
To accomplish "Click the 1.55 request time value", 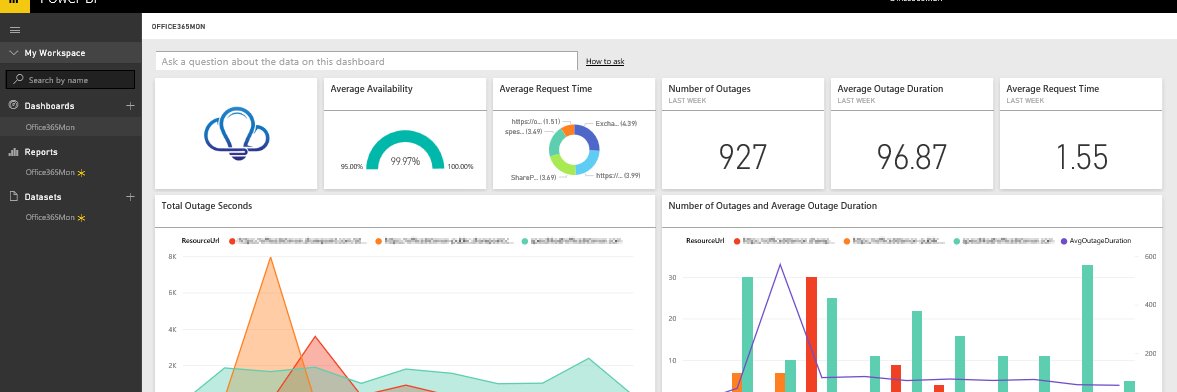I will pyautogui.click(x=1082, y=157).
